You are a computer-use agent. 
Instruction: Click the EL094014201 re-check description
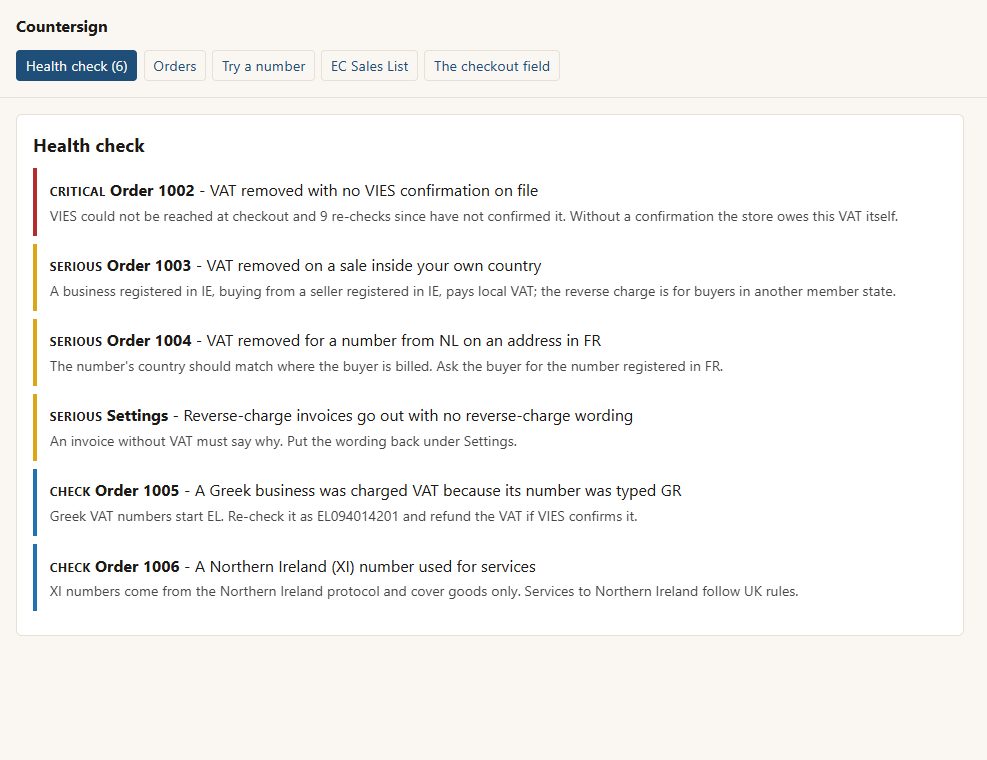tap(344, 516)
